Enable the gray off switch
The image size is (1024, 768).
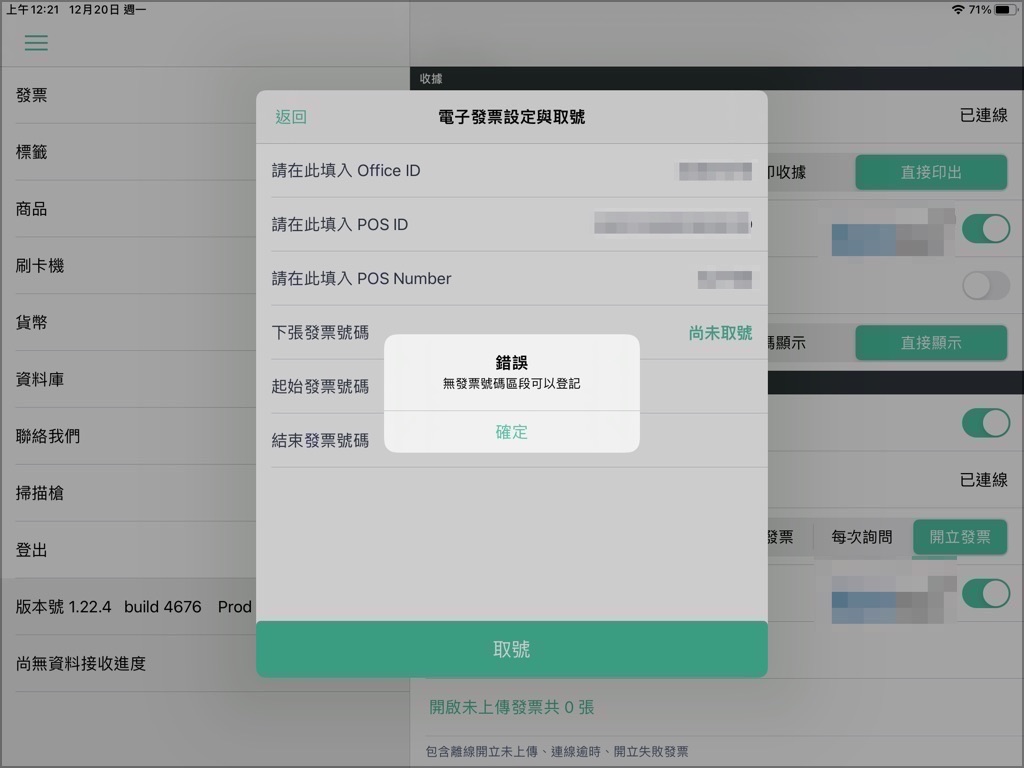tap(985, 285)
